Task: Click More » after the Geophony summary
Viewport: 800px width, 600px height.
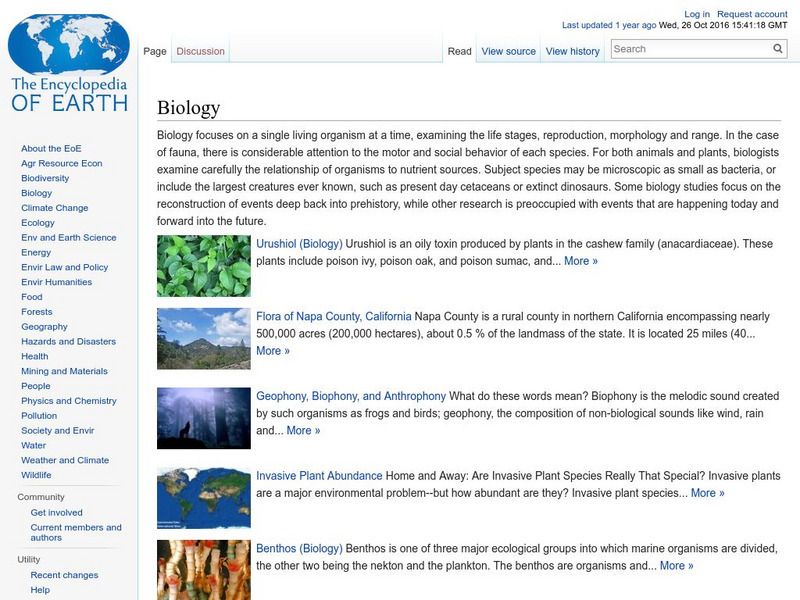Action: [303, 430]
